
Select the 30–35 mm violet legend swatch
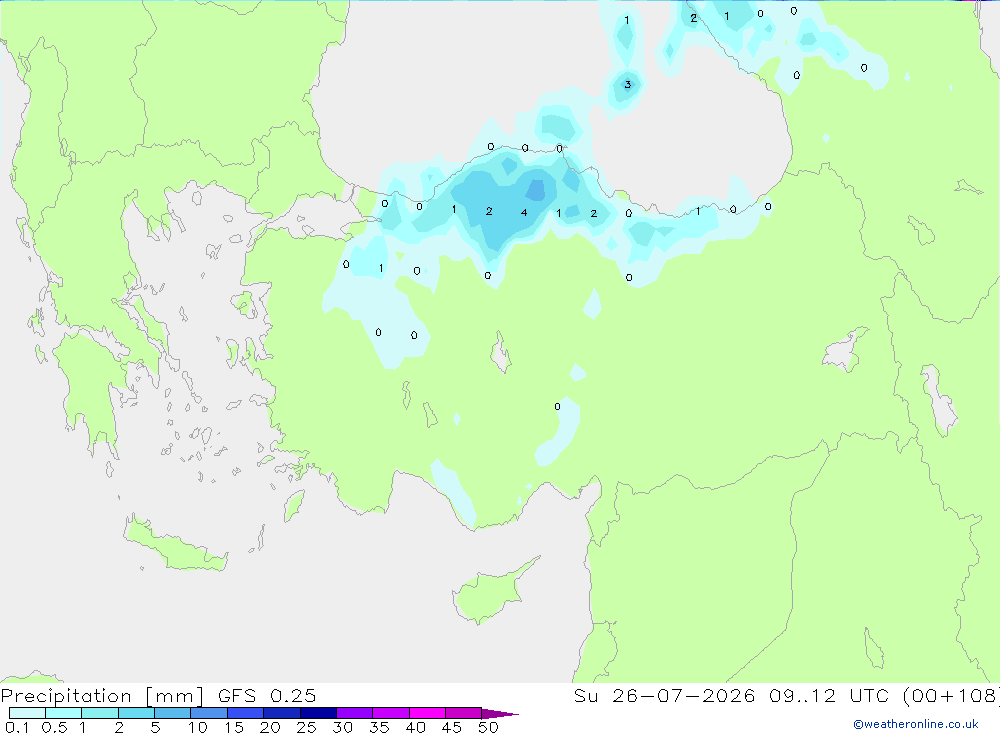click(x=355, y=713)
